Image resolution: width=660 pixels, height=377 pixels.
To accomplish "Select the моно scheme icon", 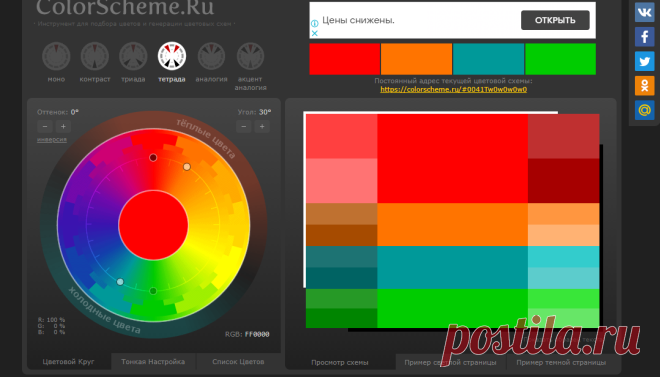I will tap(56, 56).
